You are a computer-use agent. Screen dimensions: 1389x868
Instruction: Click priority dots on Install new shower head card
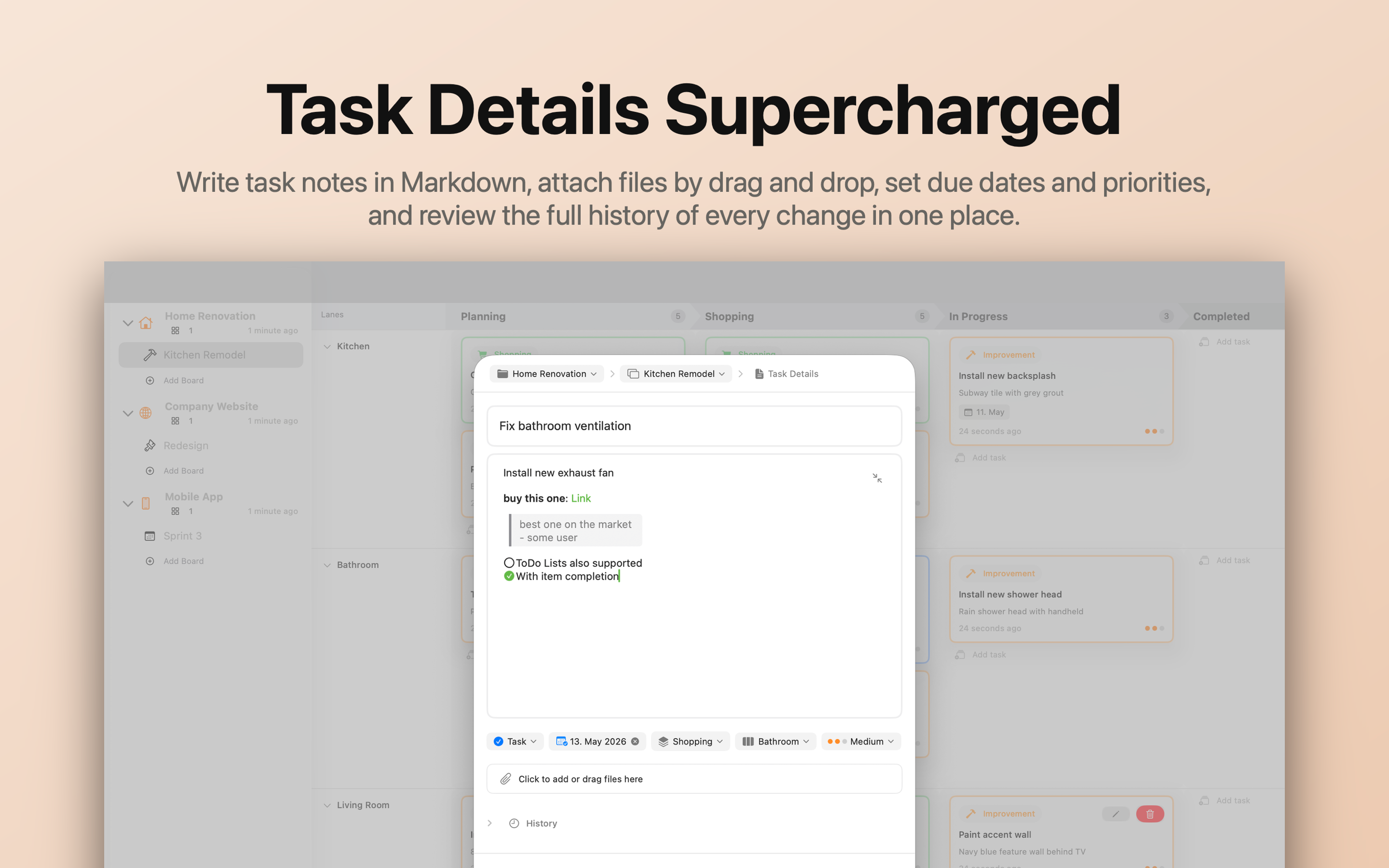coord(1154,628)
